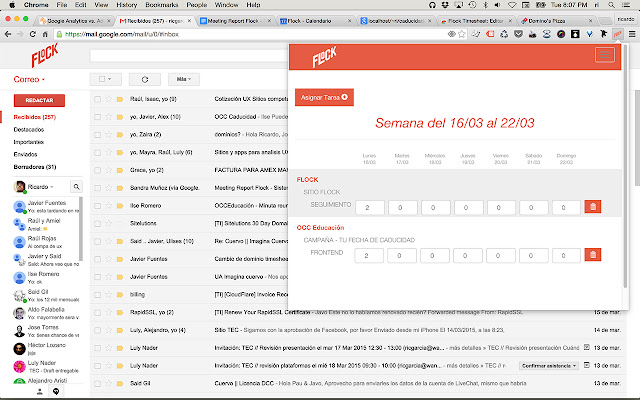The width and height of the screenshot is (640, 400).
Task: Delete the FLOCK Seguimiento row with trash icon
Action: 593,207
